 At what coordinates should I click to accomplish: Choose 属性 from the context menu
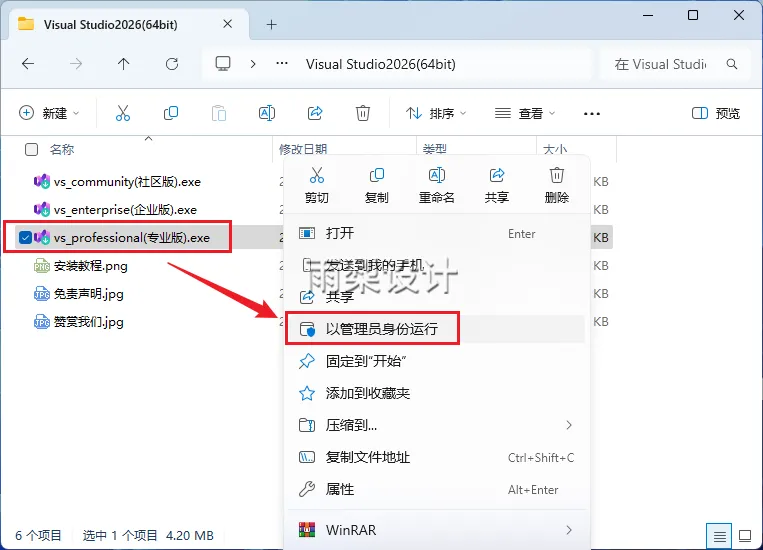point(436,490)
